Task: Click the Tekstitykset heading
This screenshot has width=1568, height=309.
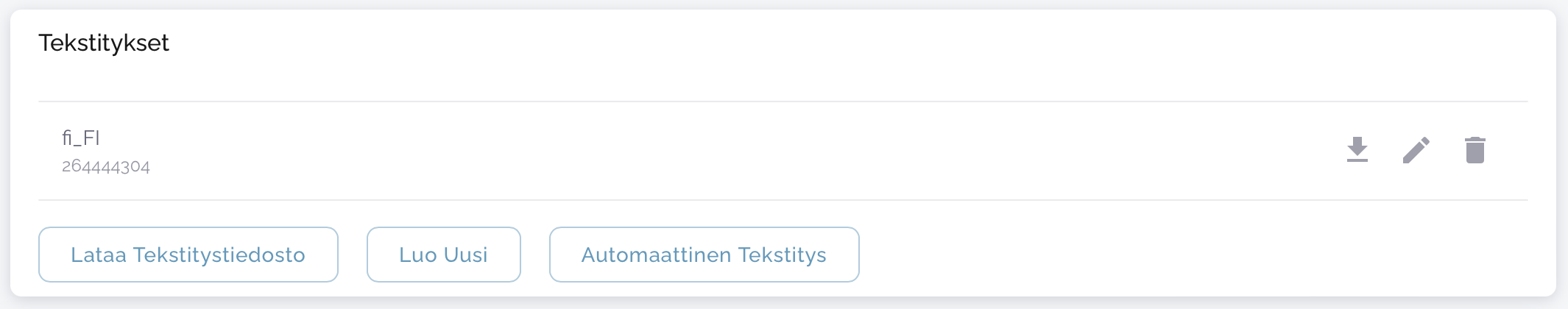Action: coord(104,43)
